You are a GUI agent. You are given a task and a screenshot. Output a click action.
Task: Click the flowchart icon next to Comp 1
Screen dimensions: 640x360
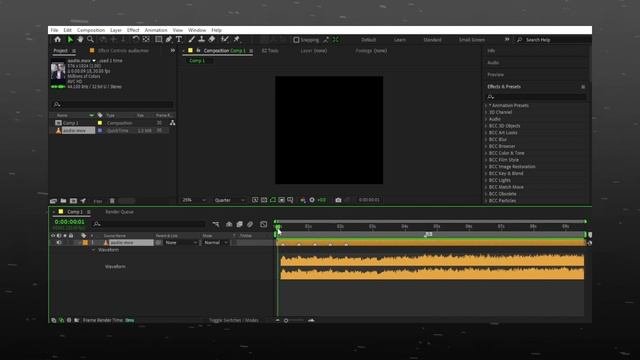(x=172, y=123)
